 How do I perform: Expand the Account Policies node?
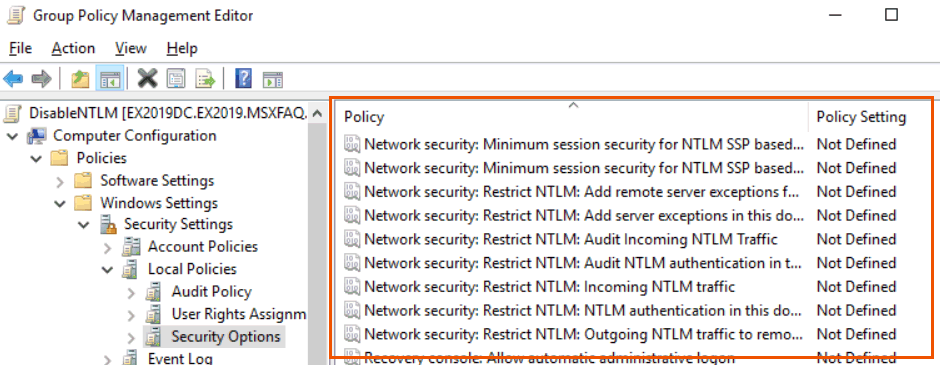click(x=108, y=248)
